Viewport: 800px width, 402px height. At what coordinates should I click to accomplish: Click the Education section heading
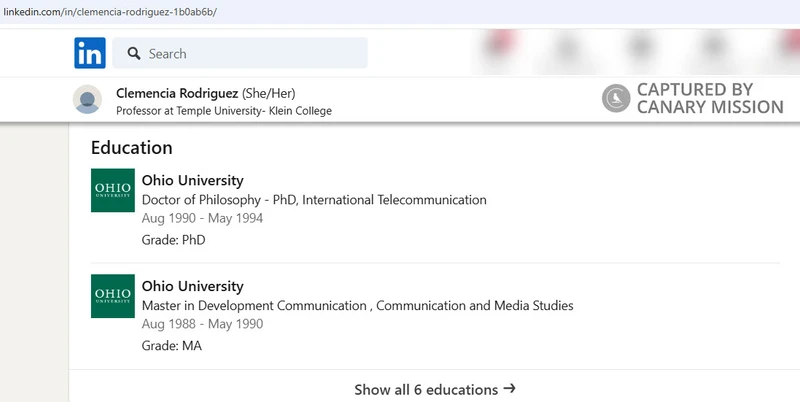pyautogui.click(x=132, y=147)
